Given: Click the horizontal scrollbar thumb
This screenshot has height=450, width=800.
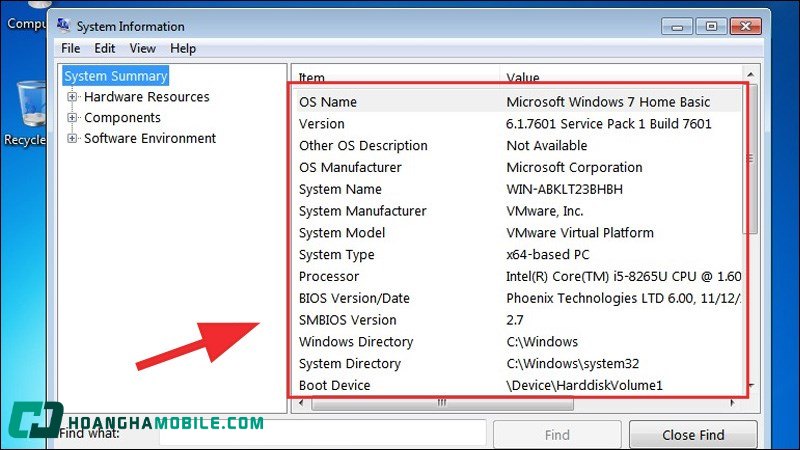Looking at the screenshot, I should [x=442, y=403].
